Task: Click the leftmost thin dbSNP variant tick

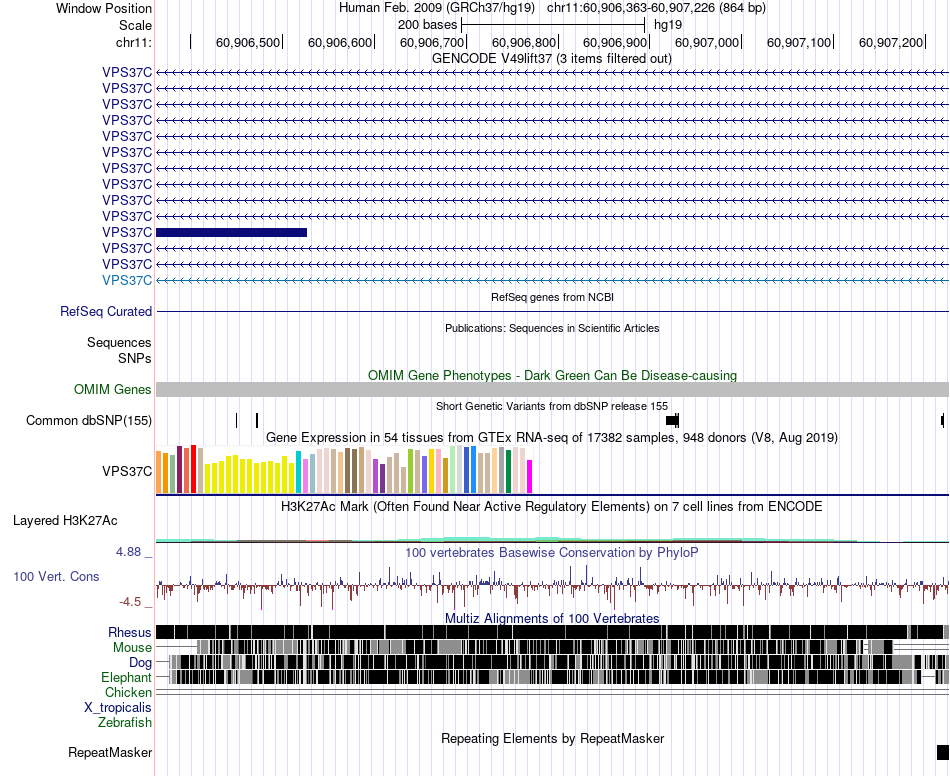Action: click(237, 420)
